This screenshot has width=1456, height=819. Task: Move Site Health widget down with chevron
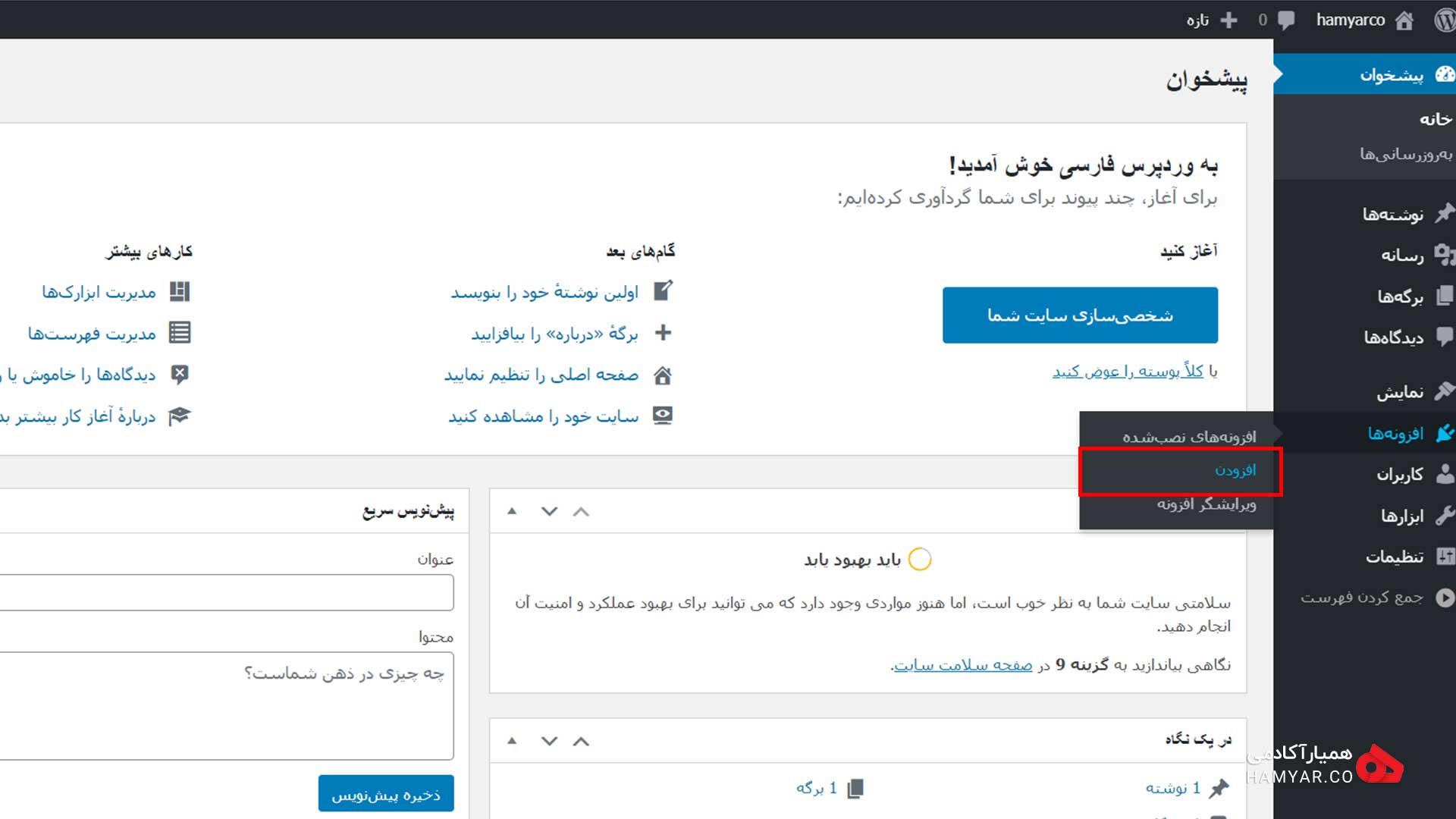click(x=550, y=512)
